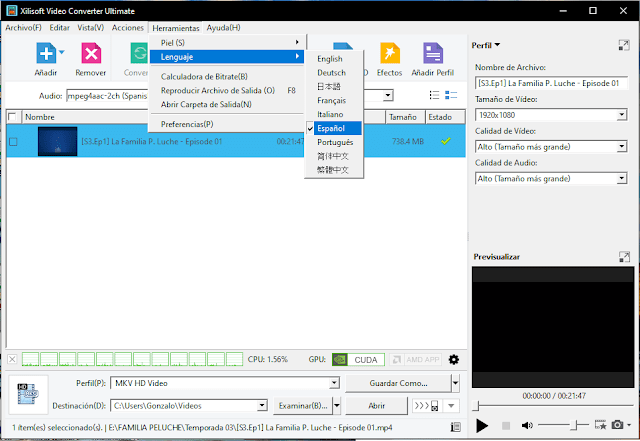Open settings gear next to AMD APP
Viewport: 640px width, 441px height.
click(x=453, y=360)
